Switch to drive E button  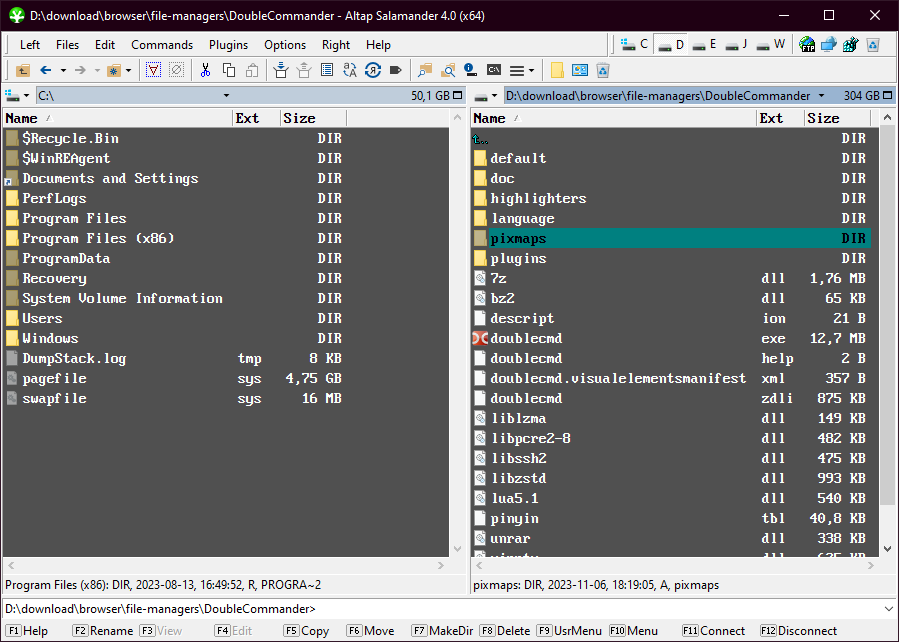(704, 44)
